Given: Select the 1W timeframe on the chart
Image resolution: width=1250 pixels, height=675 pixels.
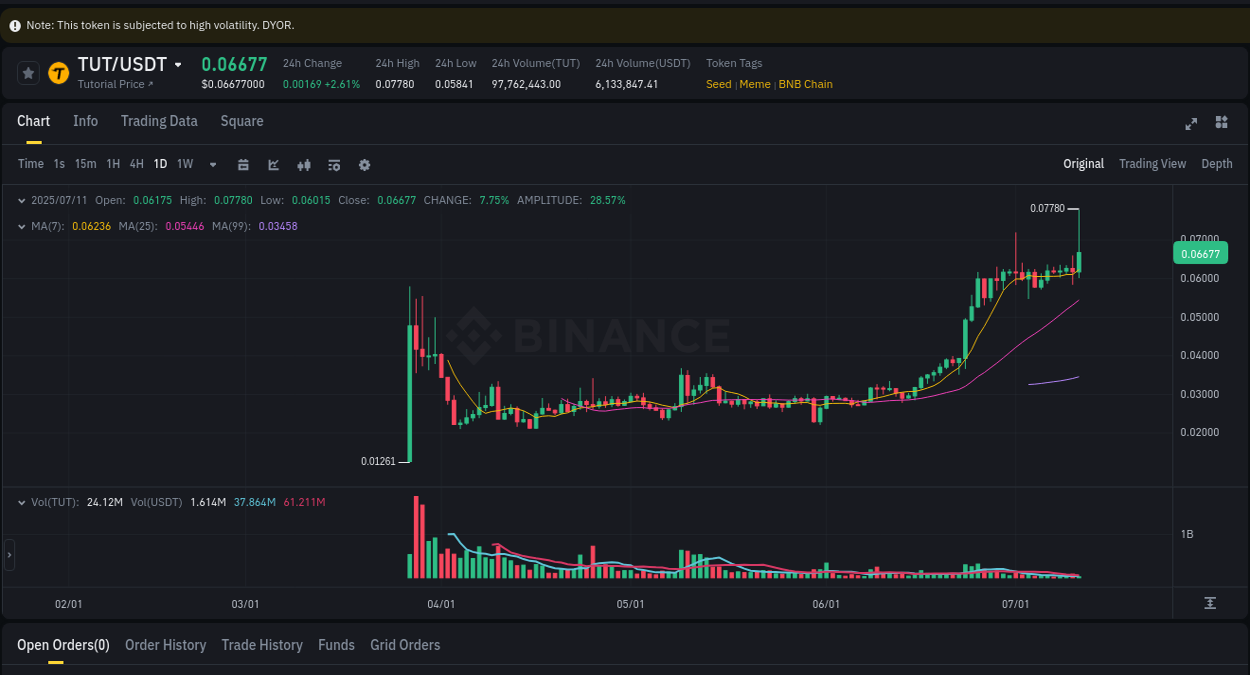Looking at the screenshot, I should pyautogui.click(x=184, y=164).
